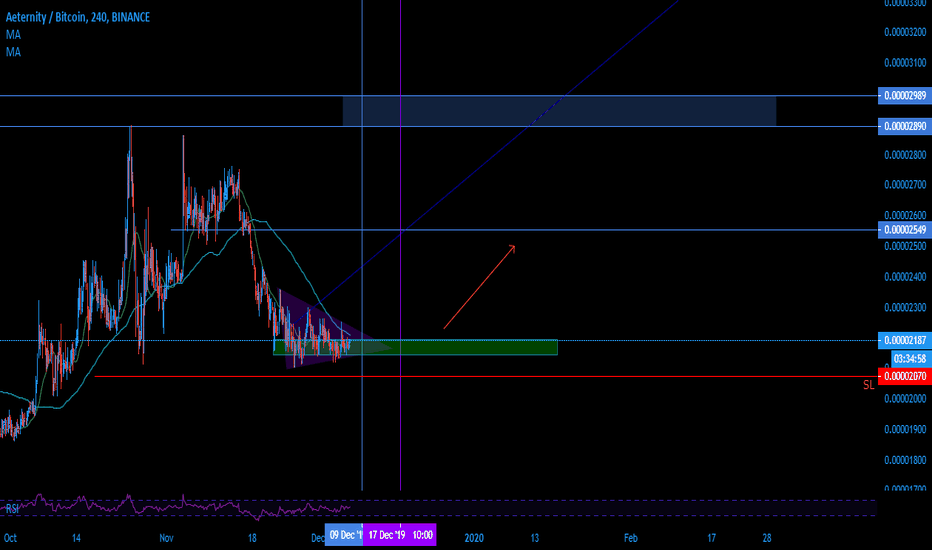Viewport: 932px width, 550px height.
Task: Click the current price label 0.00002187
Action: 905,341
